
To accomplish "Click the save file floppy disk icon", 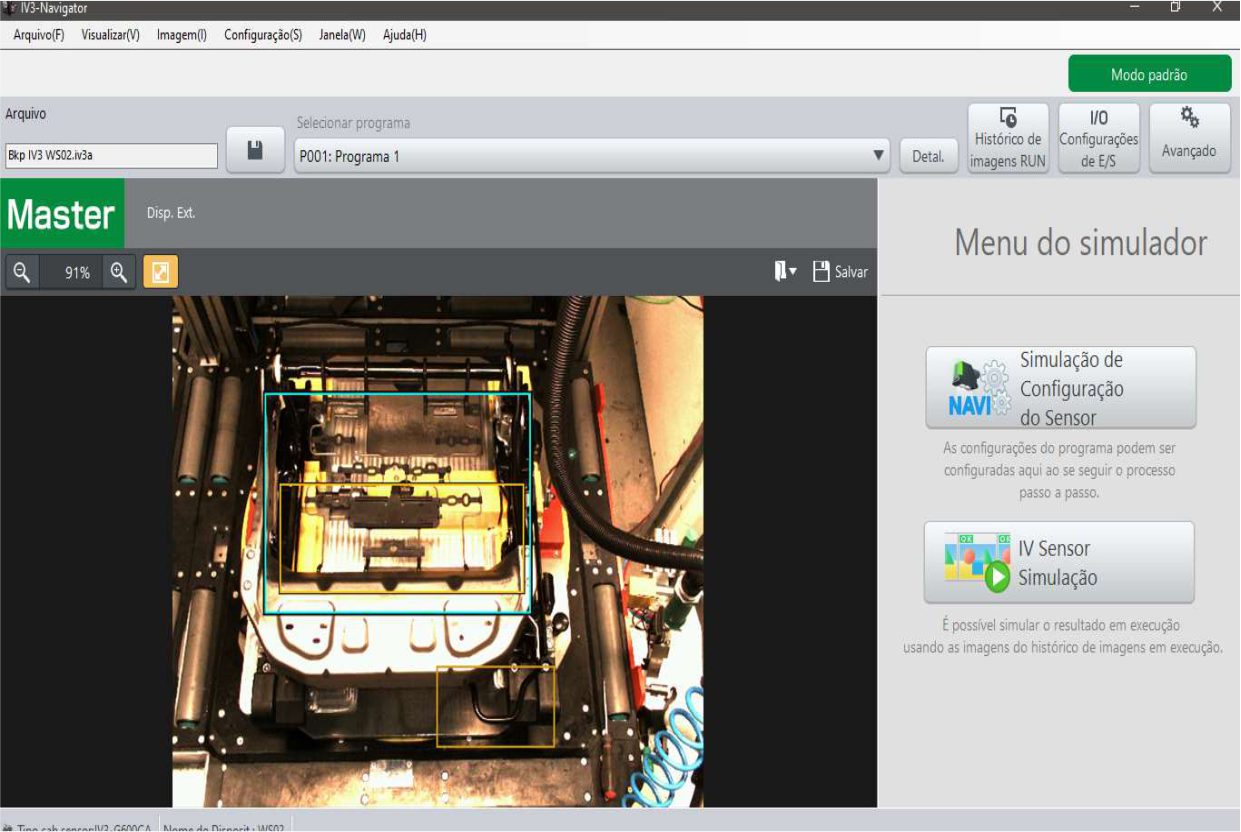I will click(255, 150).
